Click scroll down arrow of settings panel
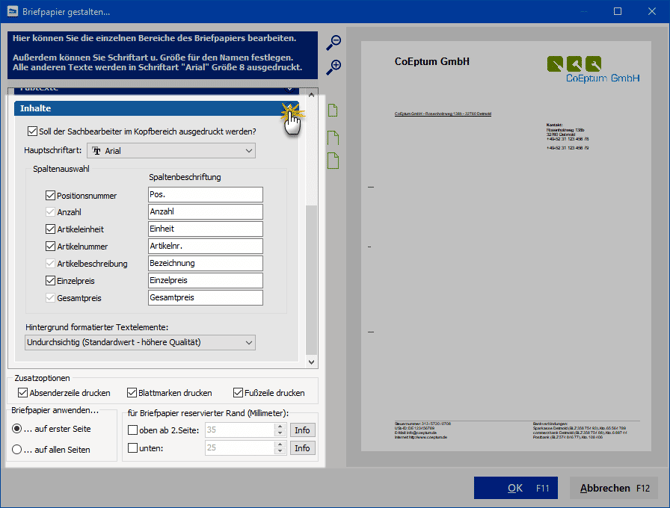 click(x=311, y=362)
